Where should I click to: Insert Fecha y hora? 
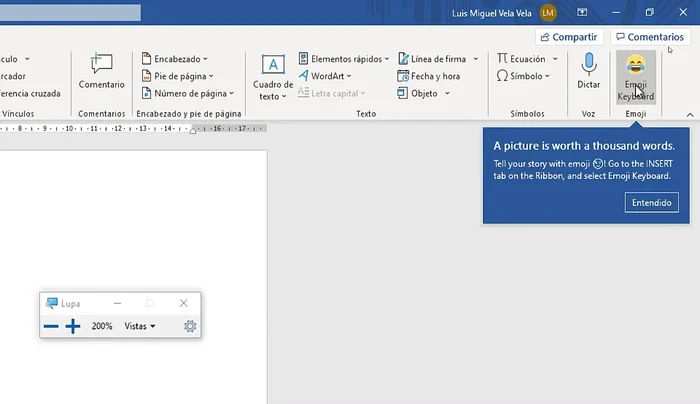(x=429, y=76)
